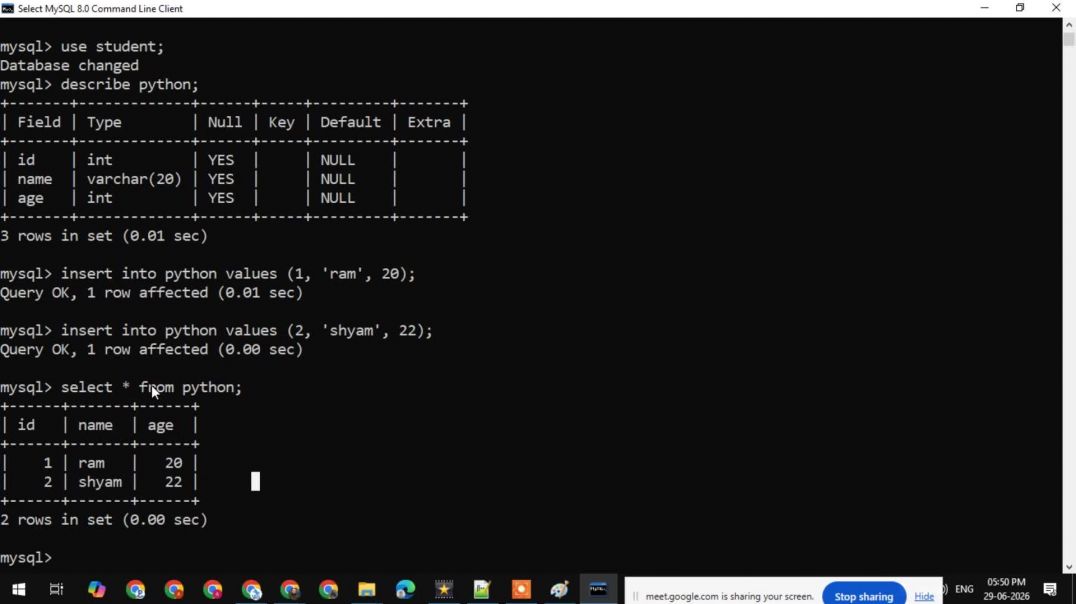
Task: Click the 'shyam' cell in the results
Action: tap(100, 483)
